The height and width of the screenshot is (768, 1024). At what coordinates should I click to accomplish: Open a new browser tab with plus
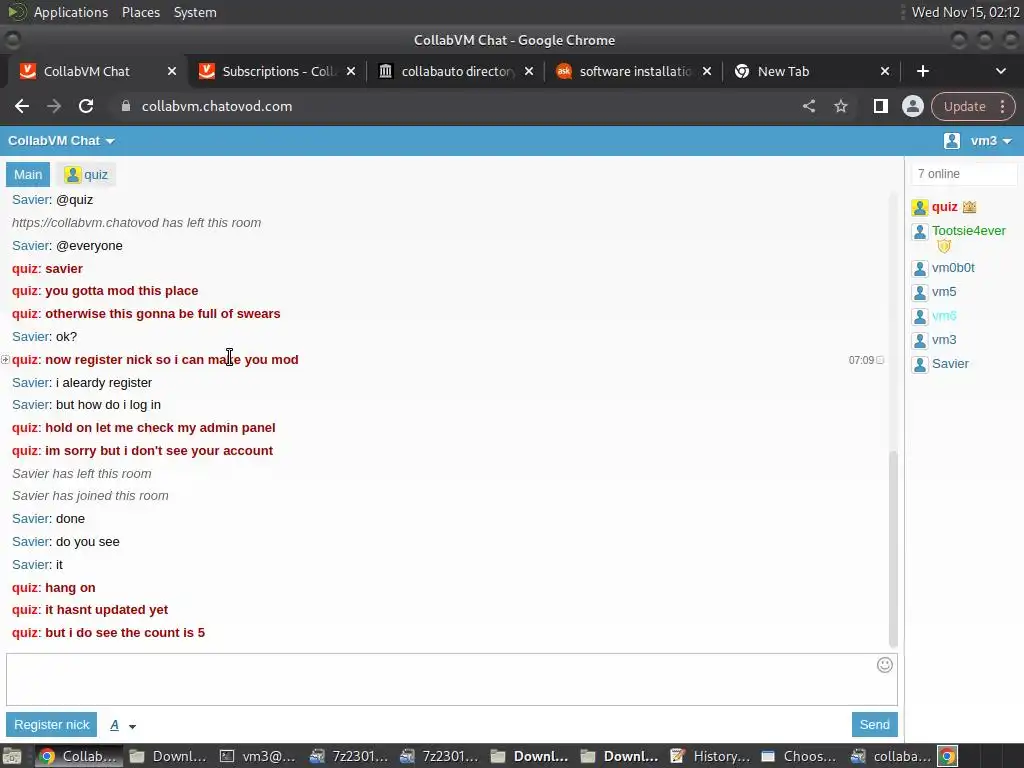point(922,71)
